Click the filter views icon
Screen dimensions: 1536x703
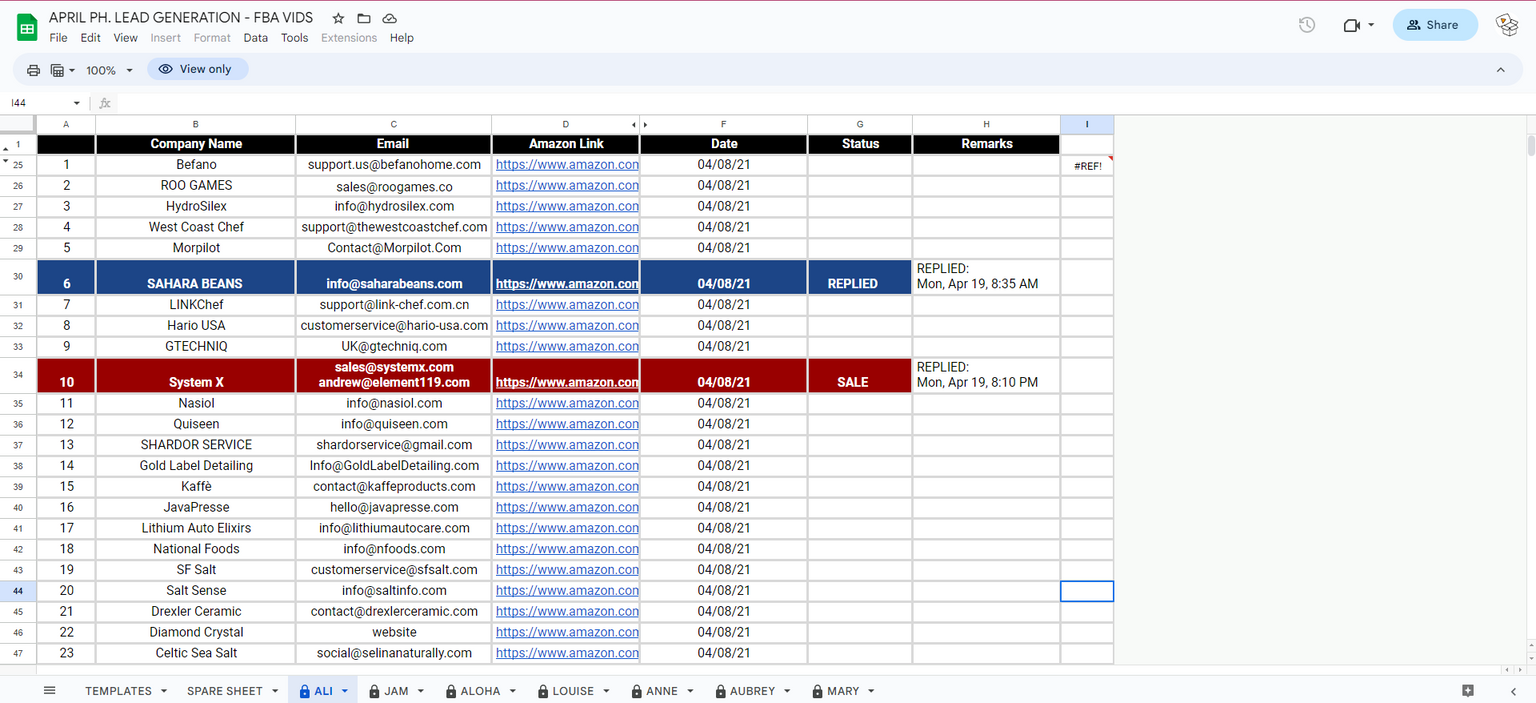point(57,70)
